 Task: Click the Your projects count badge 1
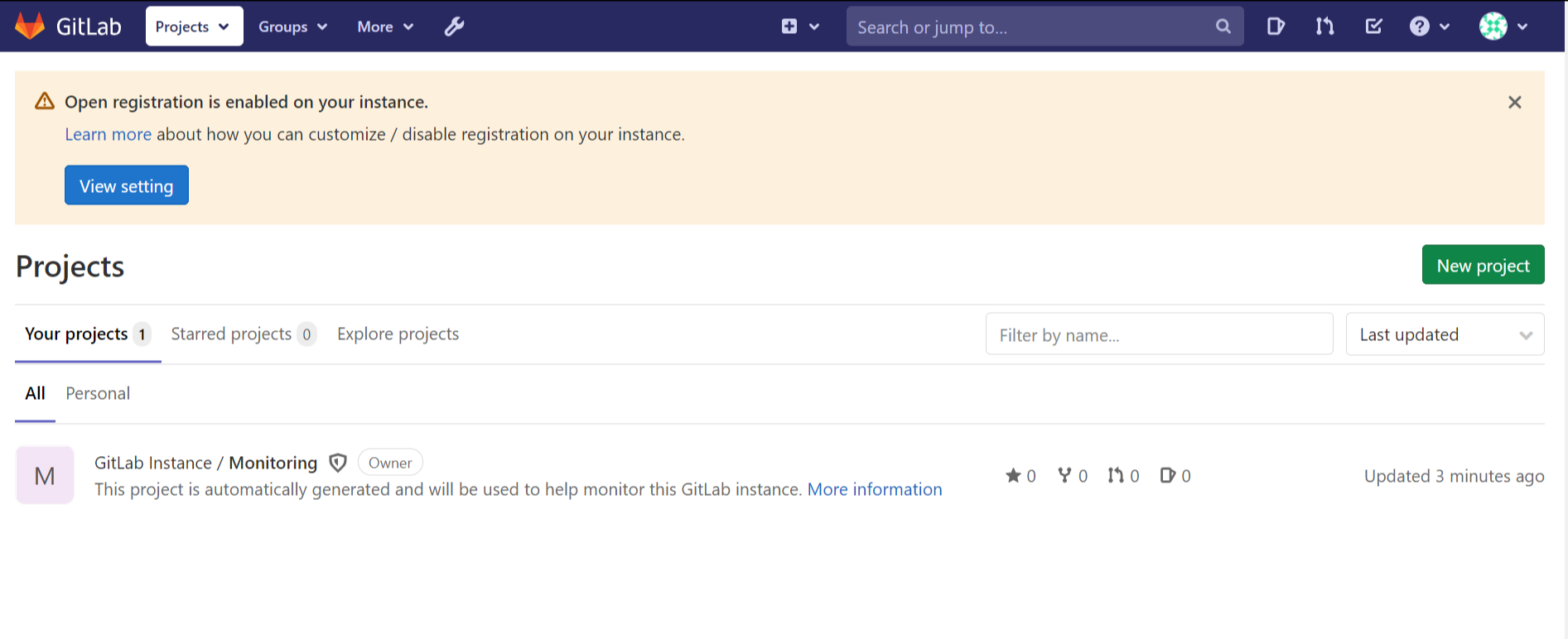click(x=142, y=334)
